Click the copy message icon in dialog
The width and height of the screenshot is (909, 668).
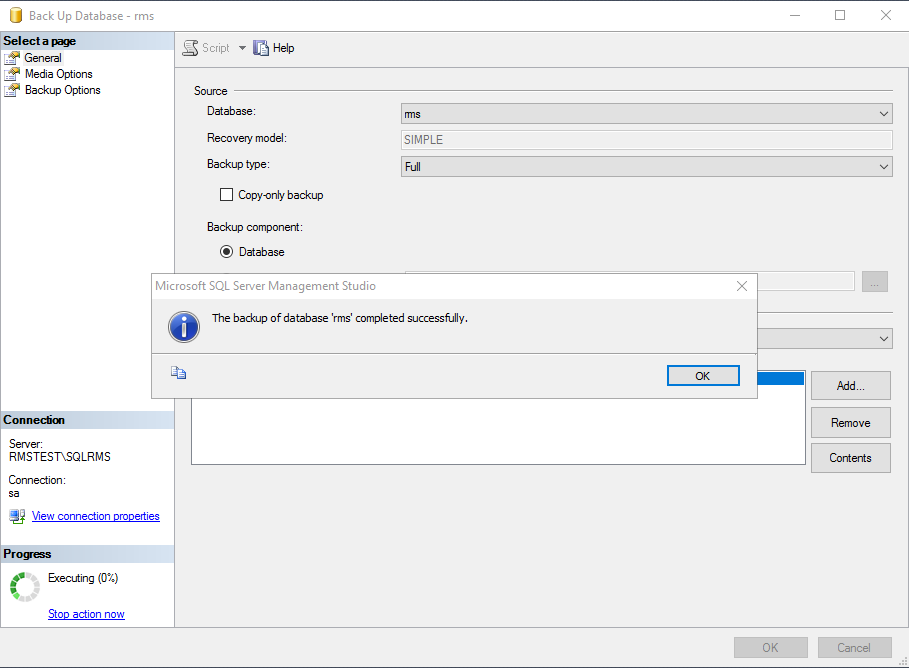point(179,373)
